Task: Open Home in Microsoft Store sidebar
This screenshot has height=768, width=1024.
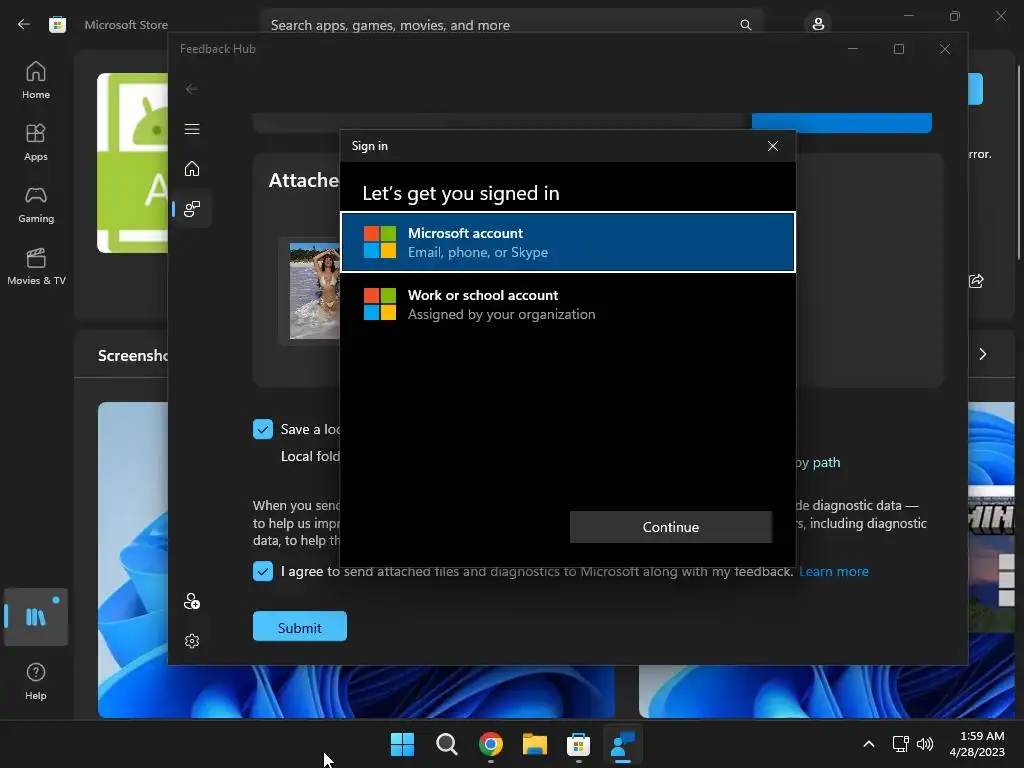Action: 36,80
